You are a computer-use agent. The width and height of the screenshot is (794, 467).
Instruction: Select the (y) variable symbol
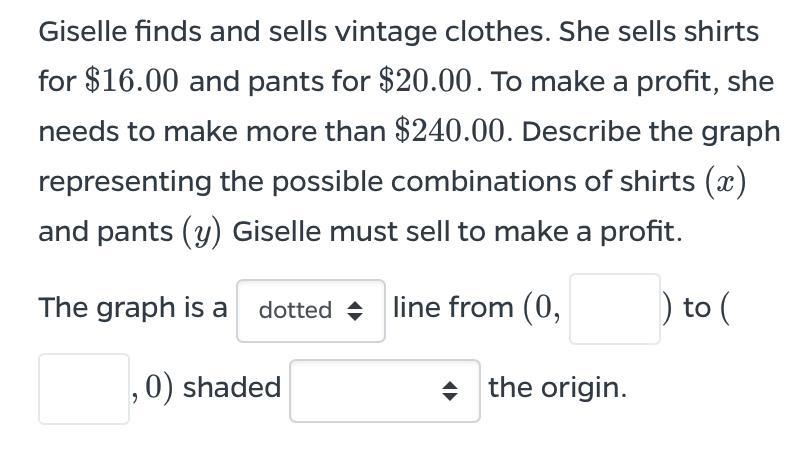click(x=202, y=232)
